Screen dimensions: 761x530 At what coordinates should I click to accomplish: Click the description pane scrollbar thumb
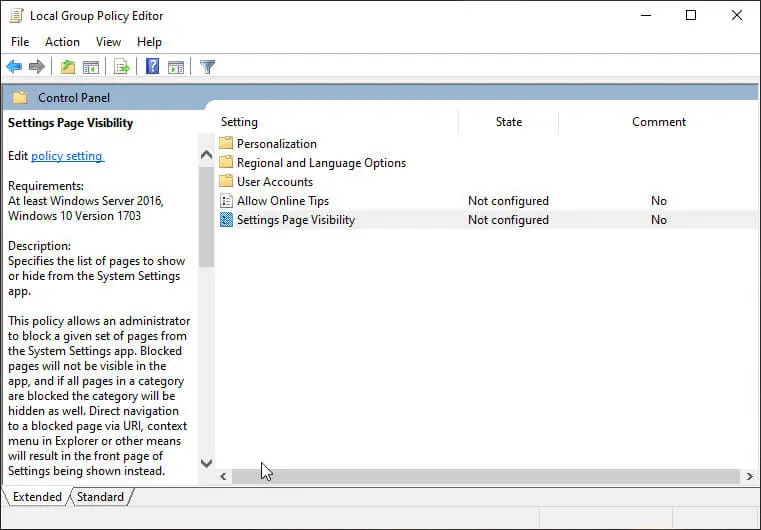pyautogui.click(x=206, y=216)
